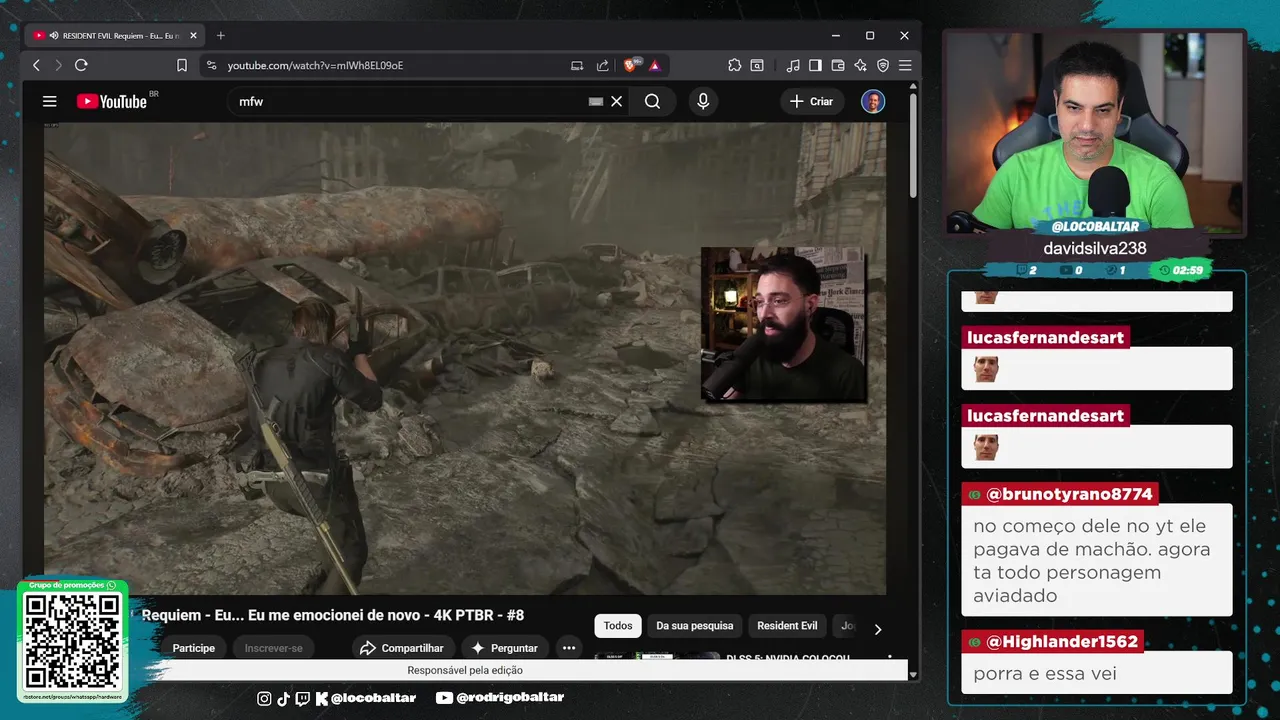Click the @brunotyrano8774 chat username
Screen dimensions: 1280x720
coord(1069,494)
